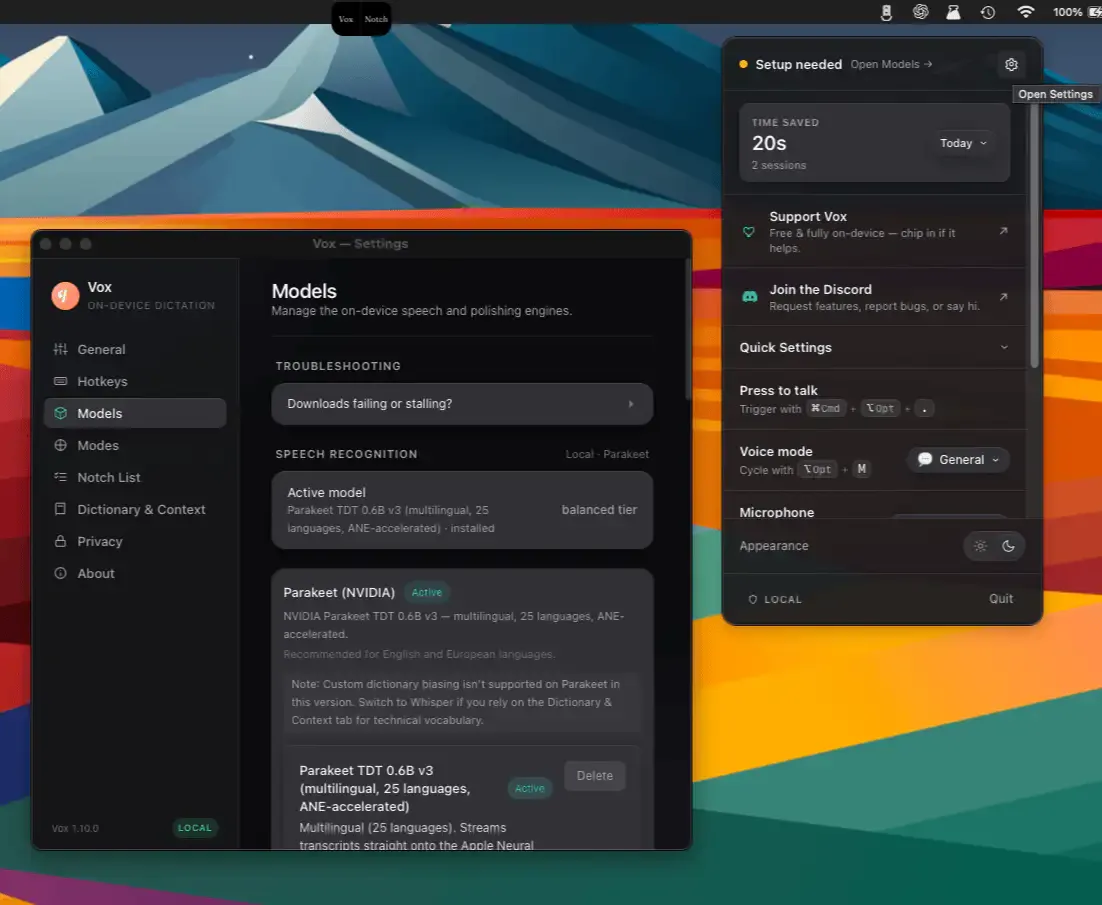
Task: Open the Notch List tab
Action: [x=135, y=477]
